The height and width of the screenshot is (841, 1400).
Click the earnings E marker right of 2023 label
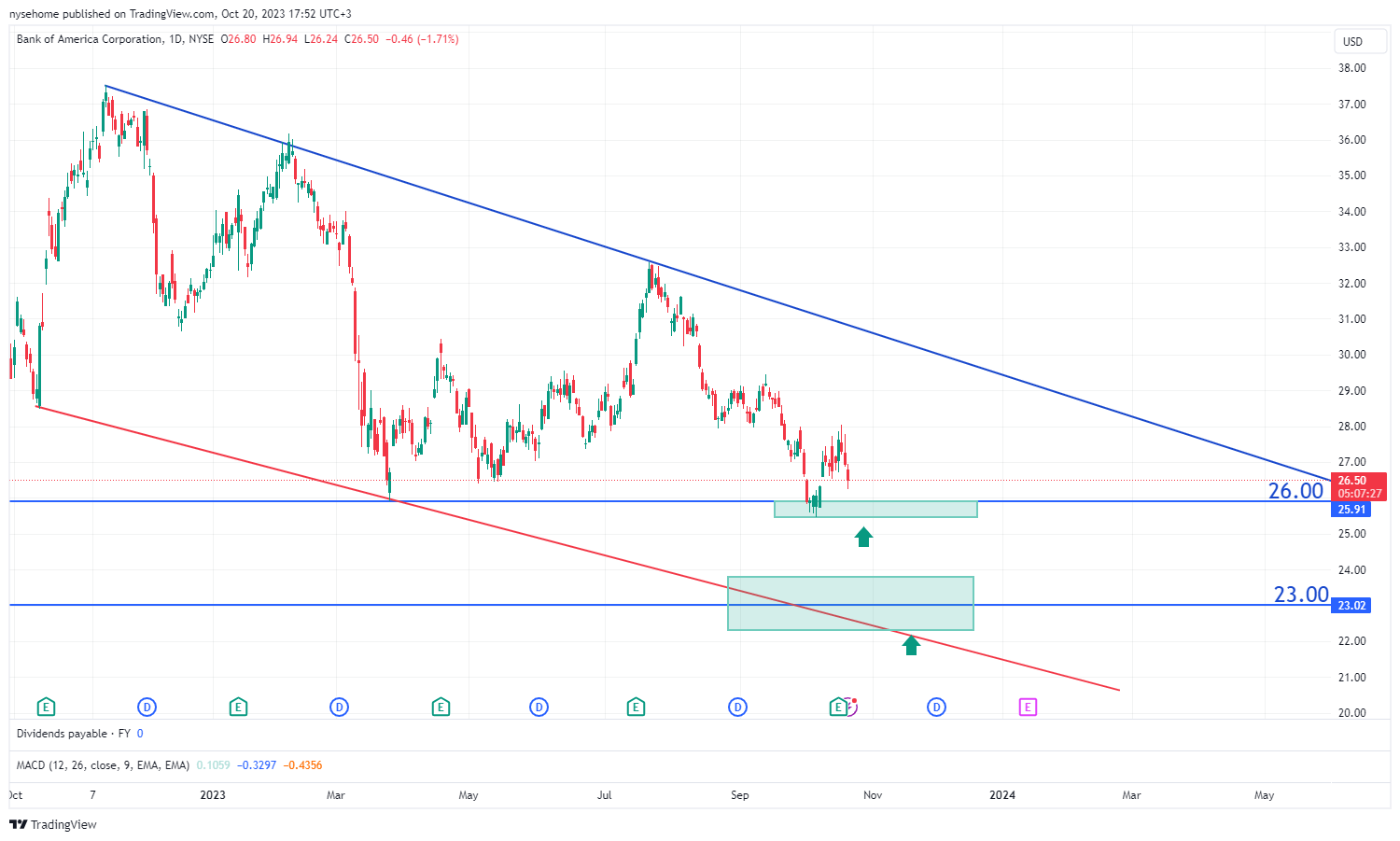[238, 708]
